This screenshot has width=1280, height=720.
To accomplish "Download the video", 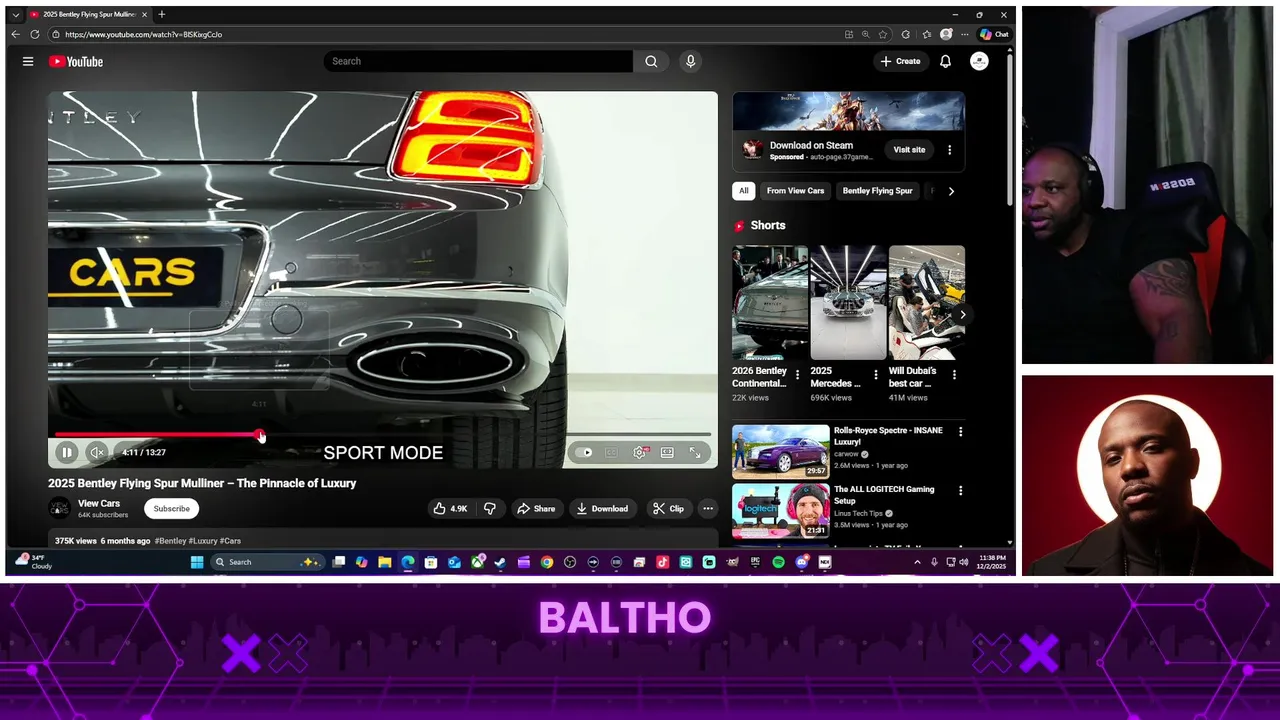I will (x=602, y=508).
